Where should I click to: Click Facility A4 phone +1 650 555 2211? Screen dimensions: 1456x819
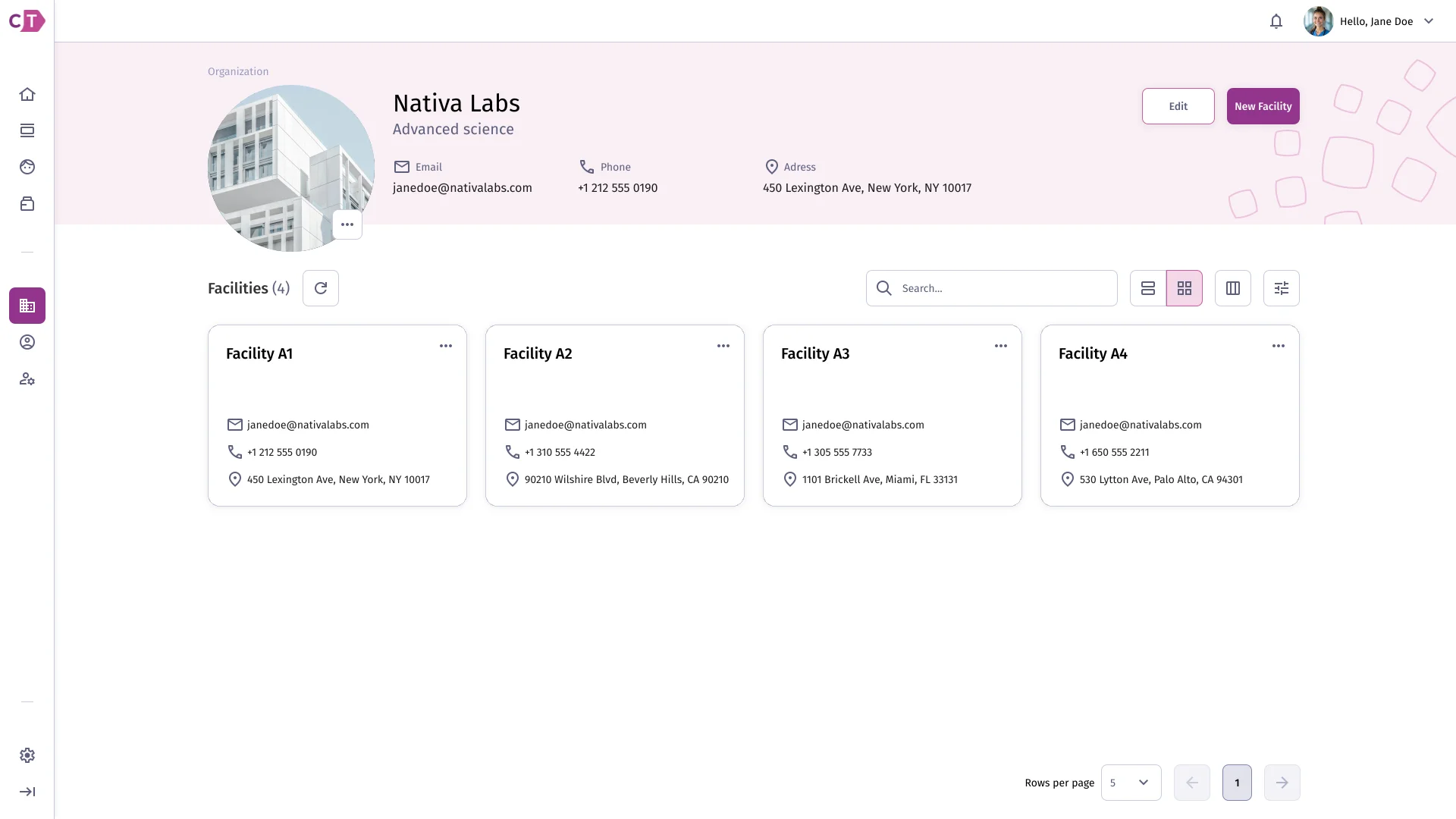[1114, 452]
